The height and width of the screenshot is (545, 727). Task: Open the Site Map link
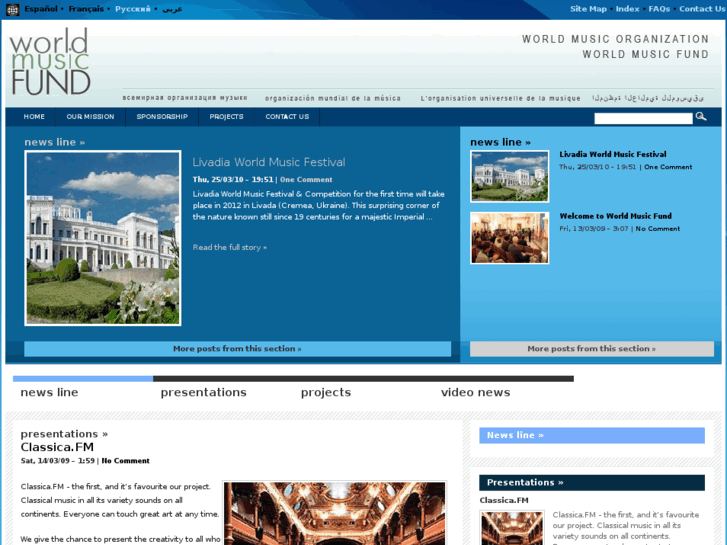coord(588,9)
